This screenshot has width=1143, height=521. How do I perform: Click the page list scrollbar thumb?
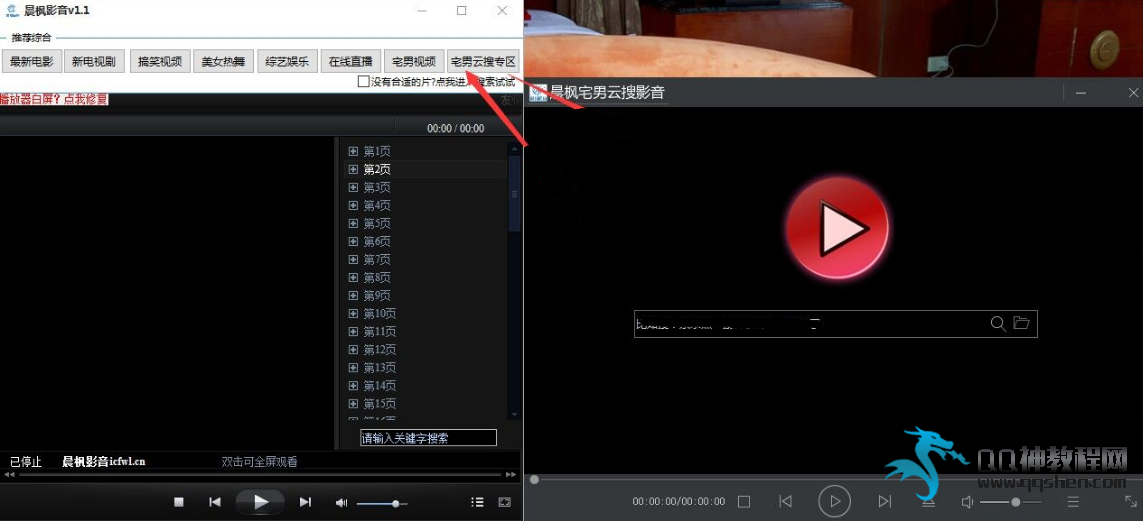(x=515, y=192)
